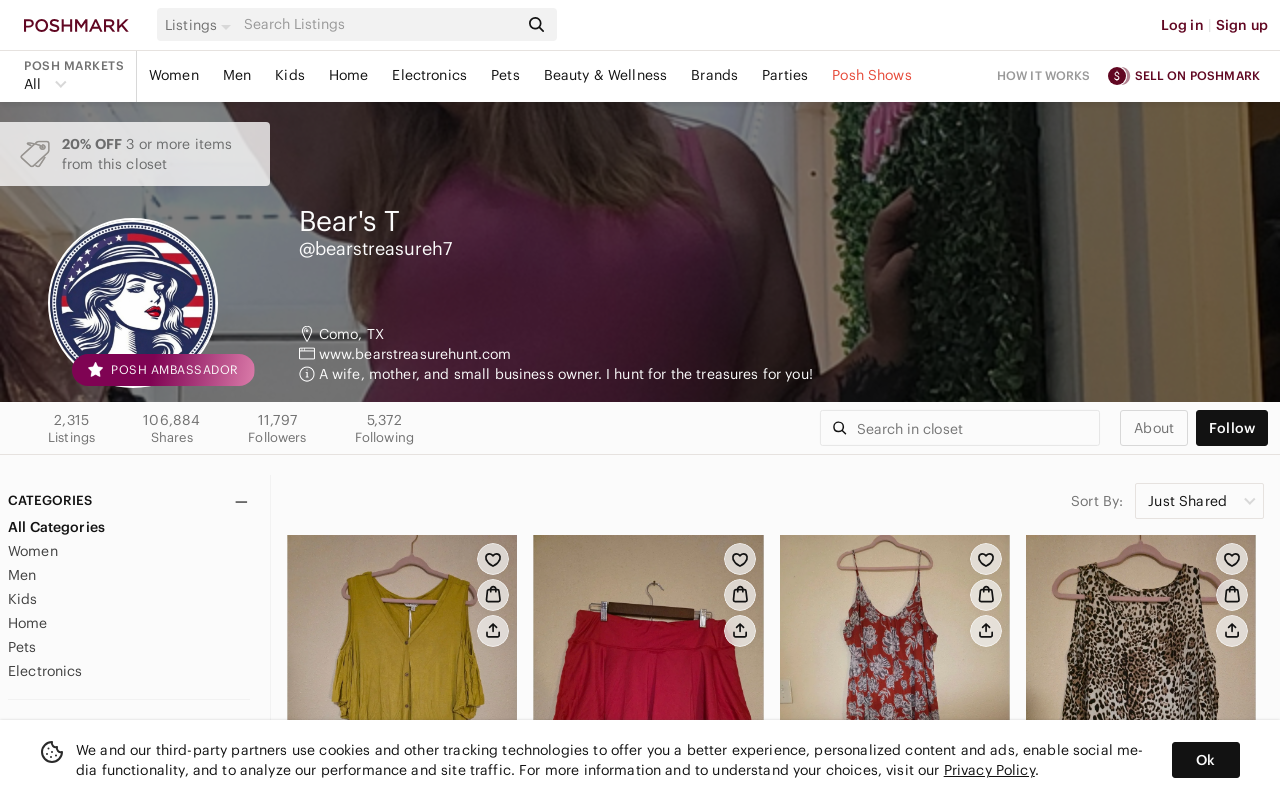Share the floral dress listing
This screenshot has height=800, width=1280.
(986, 631)
